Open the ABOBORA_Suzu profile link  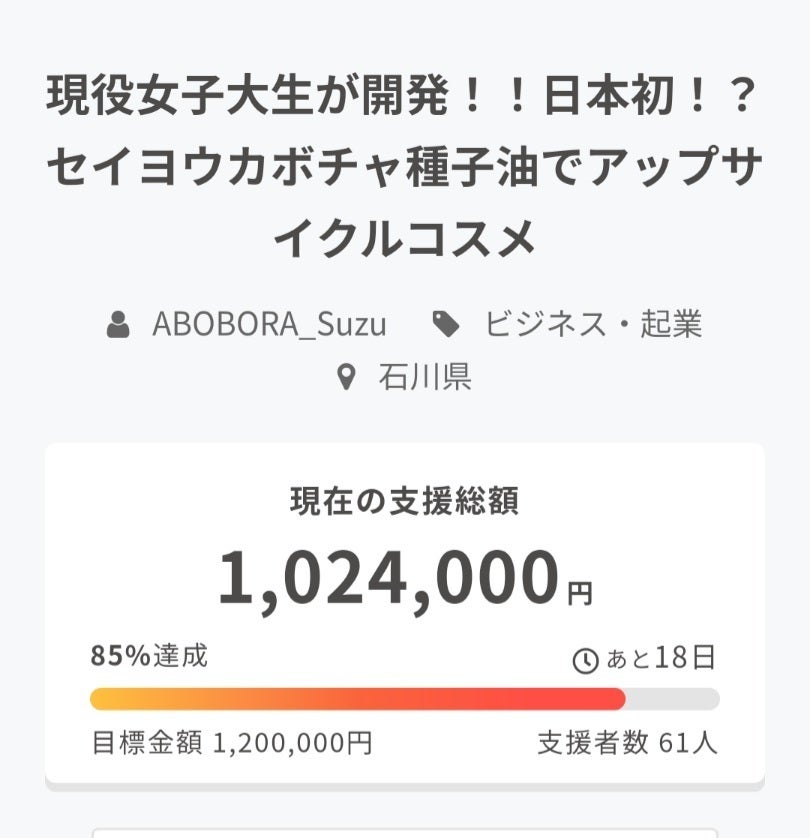click(269, 325)
